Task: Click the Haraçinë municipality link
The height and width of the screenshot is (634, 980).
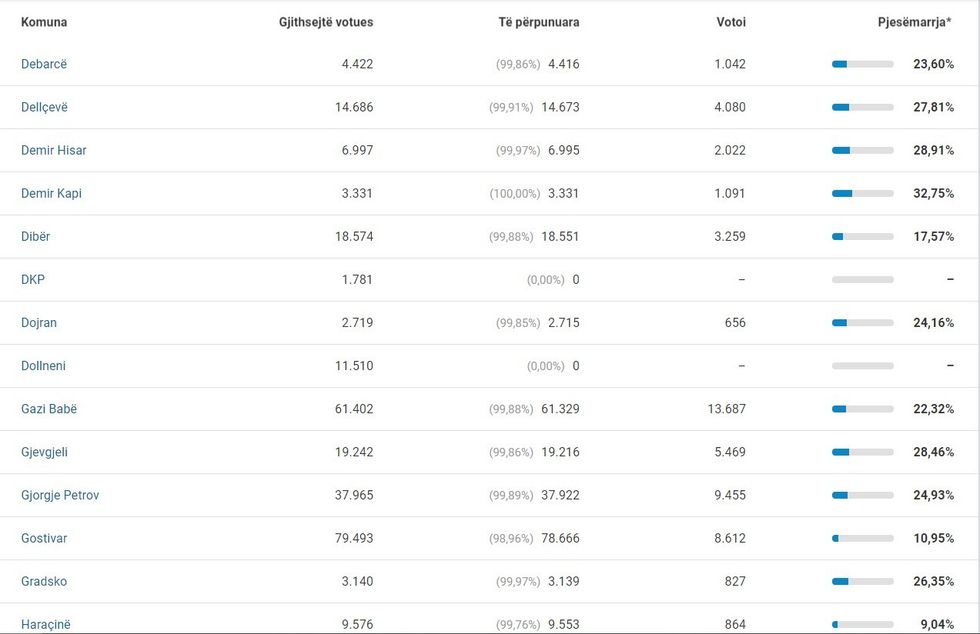Action: (46, 623)
